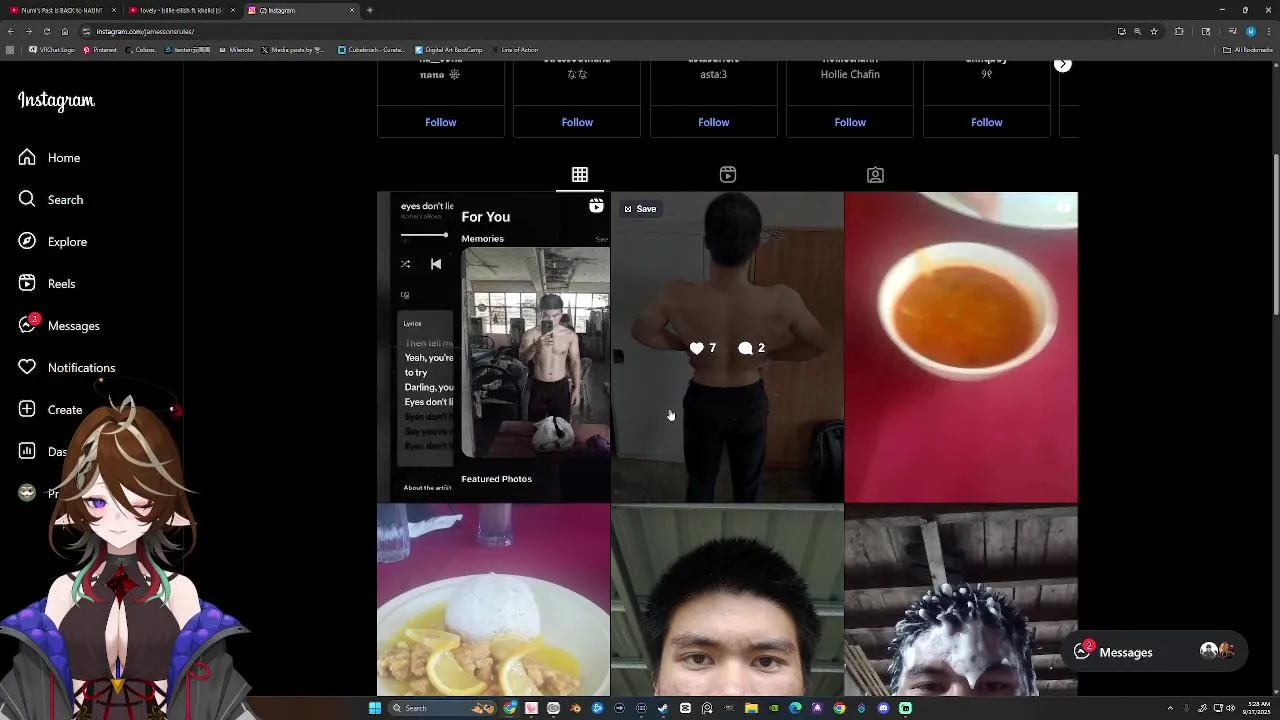Open a new browser tab
Screen dimensions: 1280x720
(370, 10)
